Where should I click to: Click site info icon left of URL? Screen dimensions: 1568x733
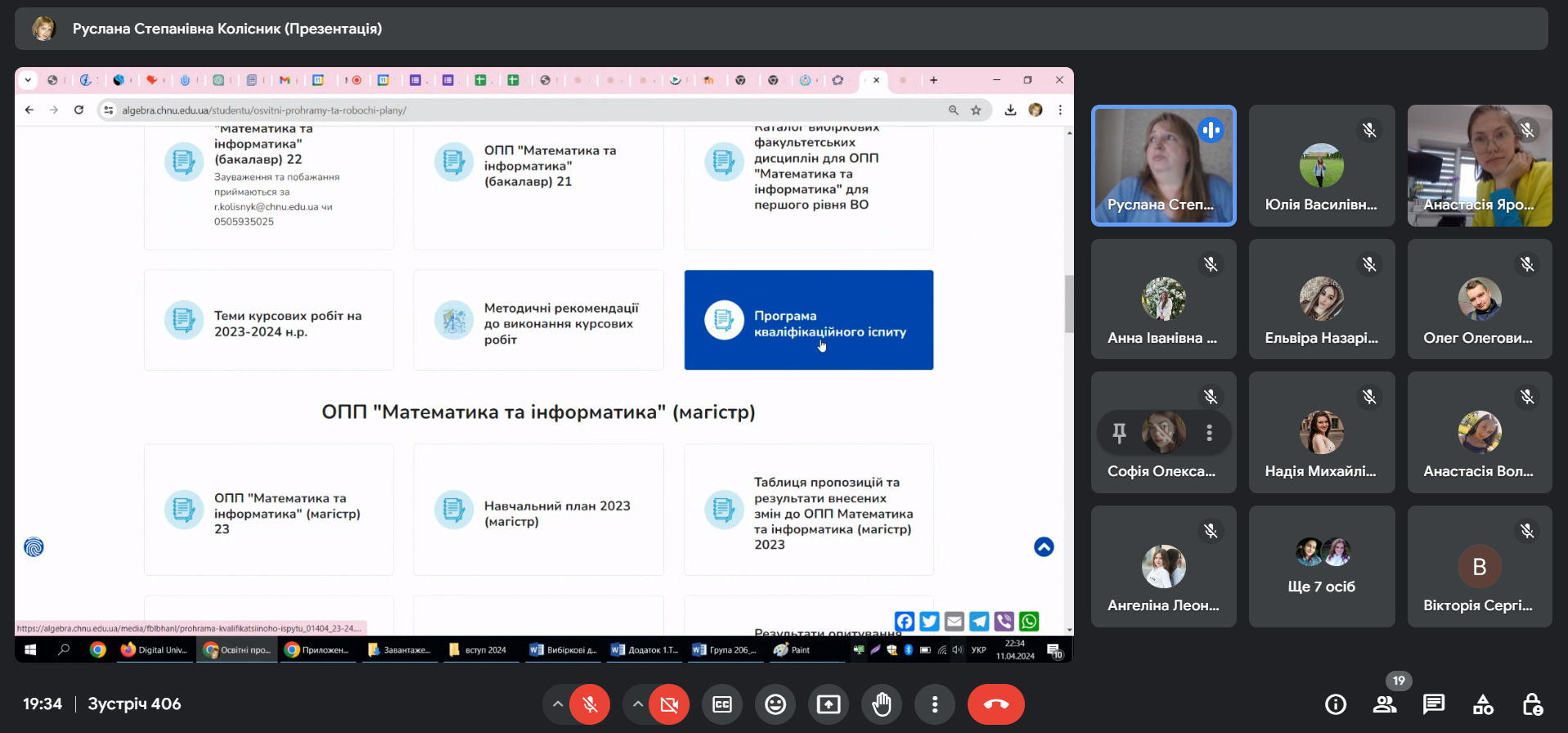pos(108,110)
